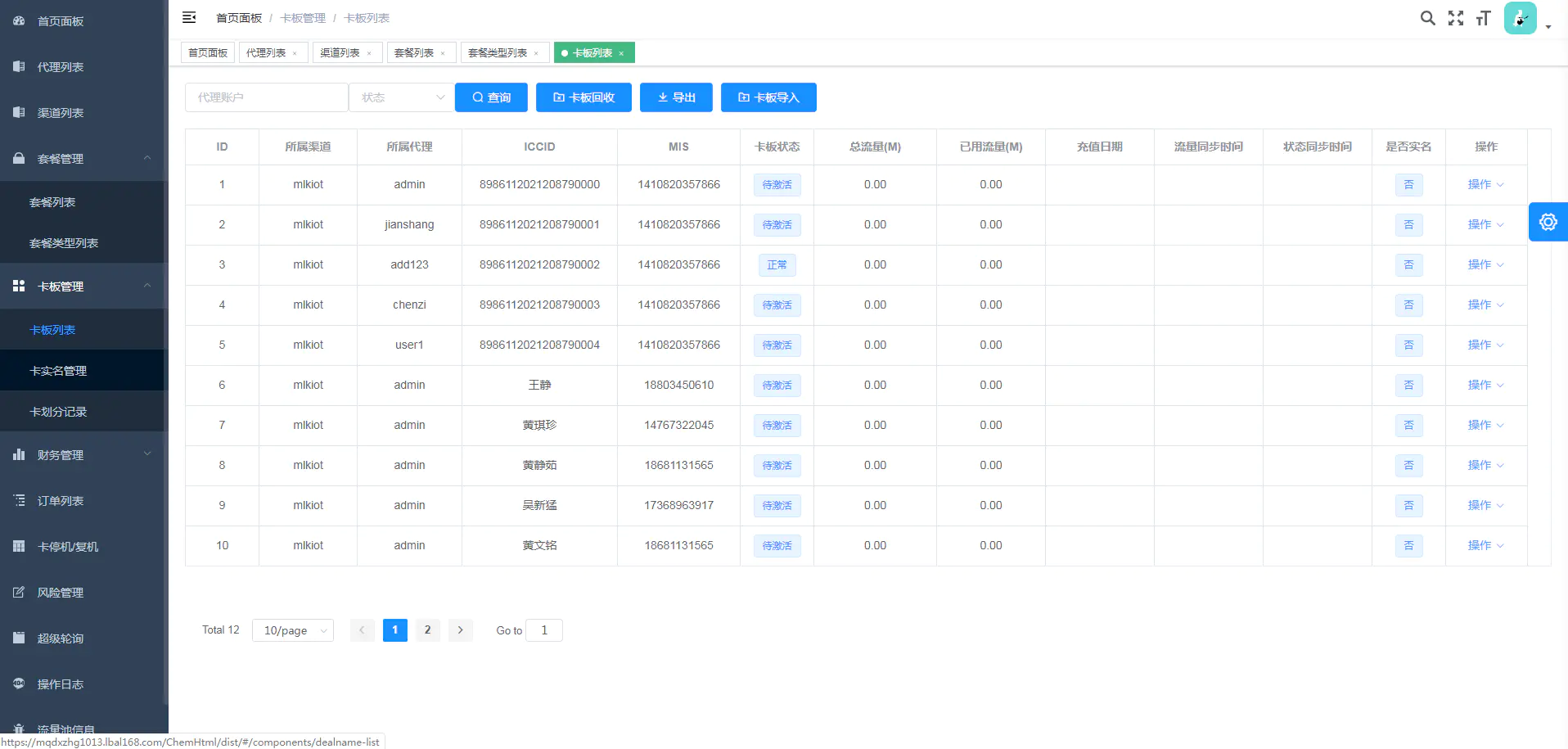The height and width of the screenshot is (749, 1568).
Task: Click the search magnifier icon in header
Action: [x=1427, y=18]
